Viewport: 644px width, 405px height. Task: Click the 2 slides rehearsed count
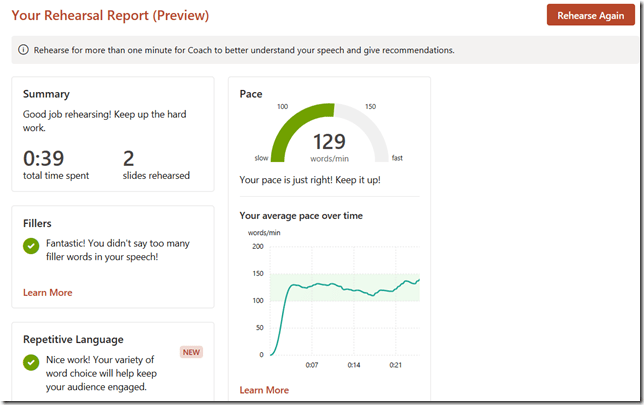128,158
